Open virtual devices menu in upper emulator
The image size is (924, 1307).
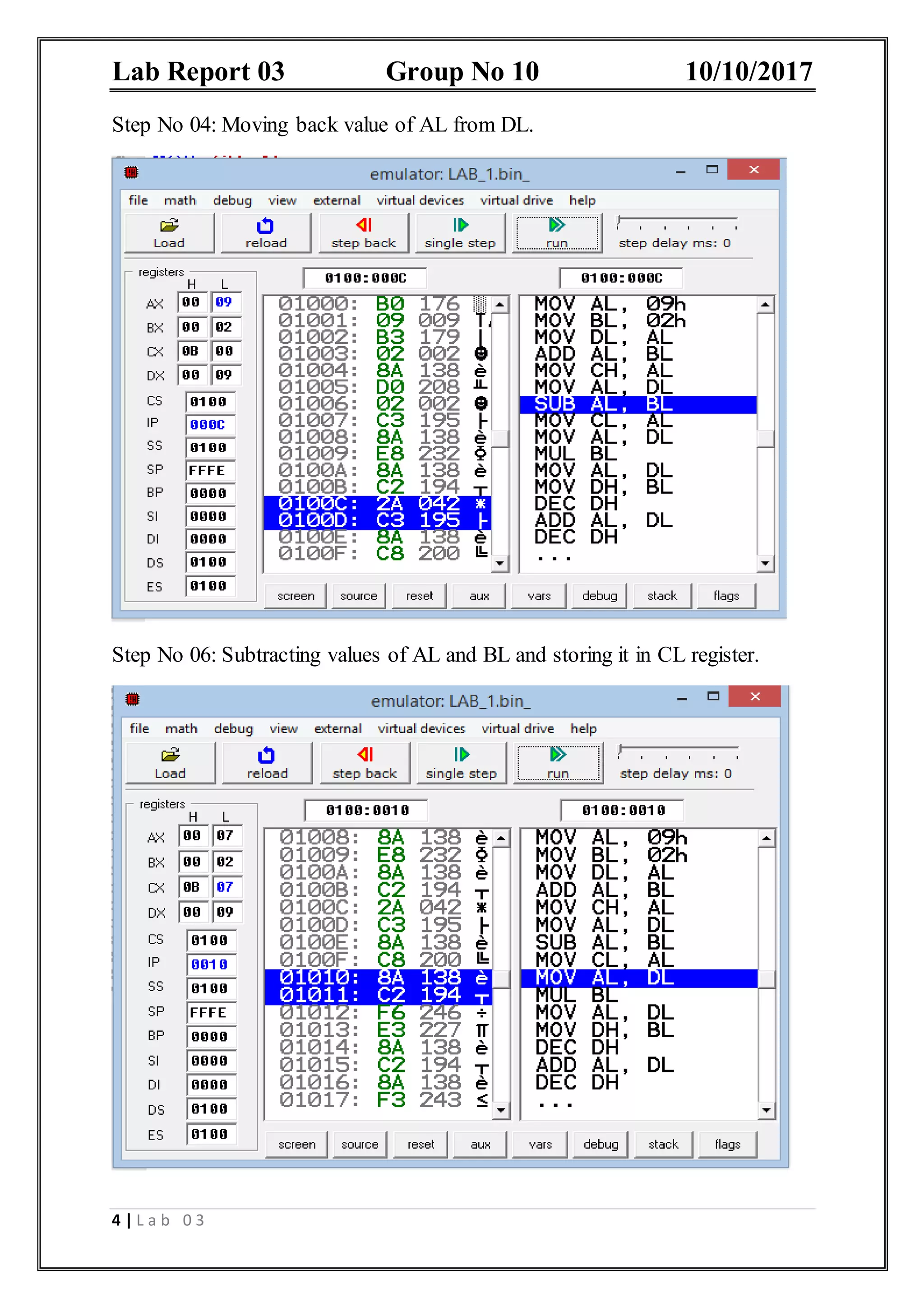coord(420,200)
